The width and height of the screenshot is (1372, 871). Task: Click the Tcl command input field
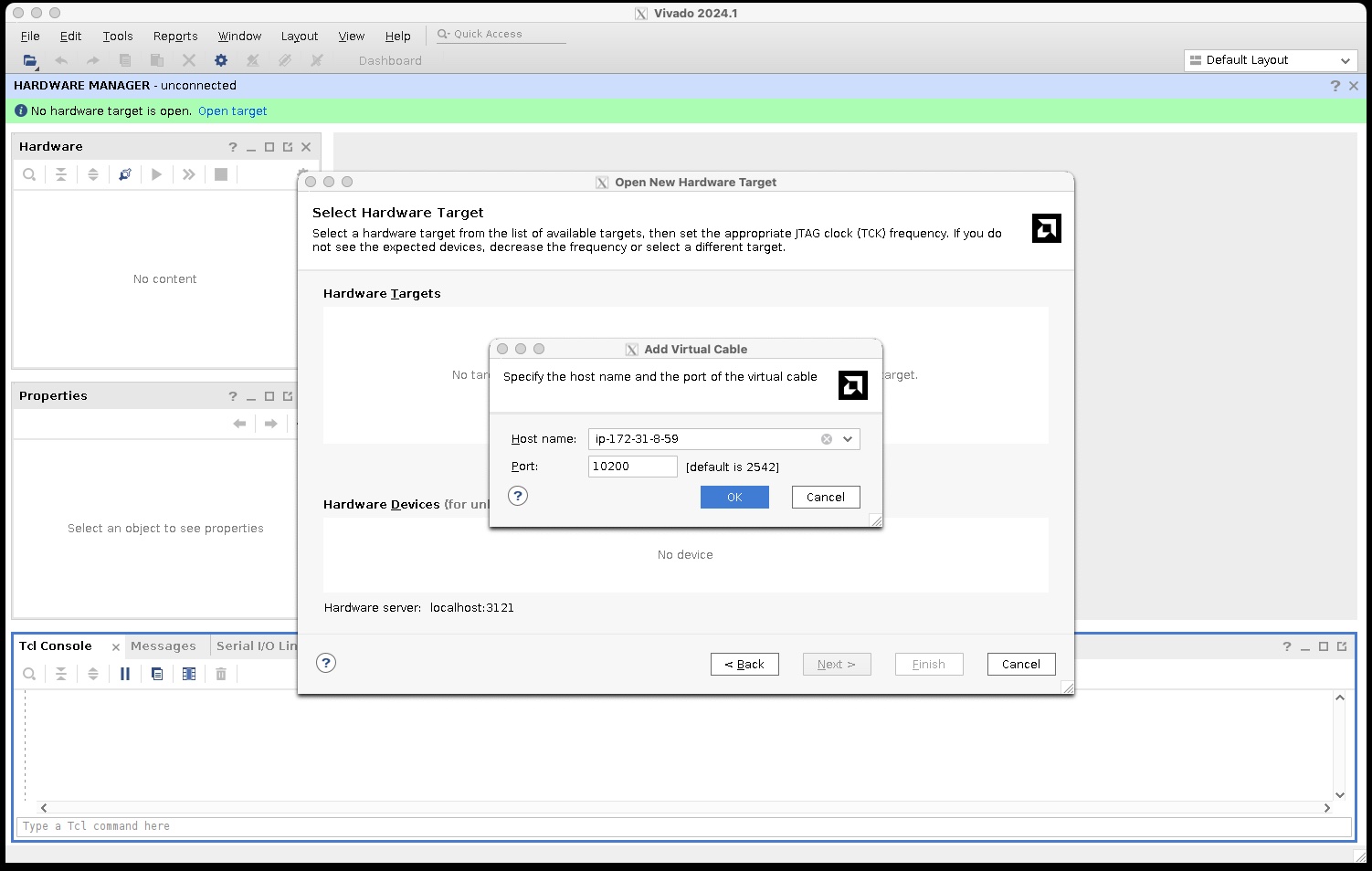point(684,826)
